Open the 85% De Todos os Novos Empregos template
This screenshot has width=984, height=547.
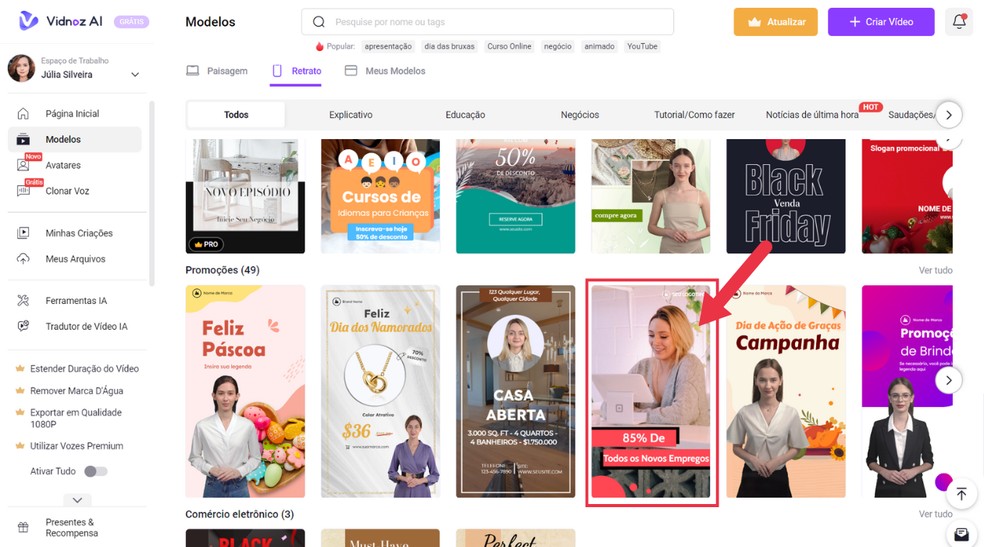[x=651, y=391]
